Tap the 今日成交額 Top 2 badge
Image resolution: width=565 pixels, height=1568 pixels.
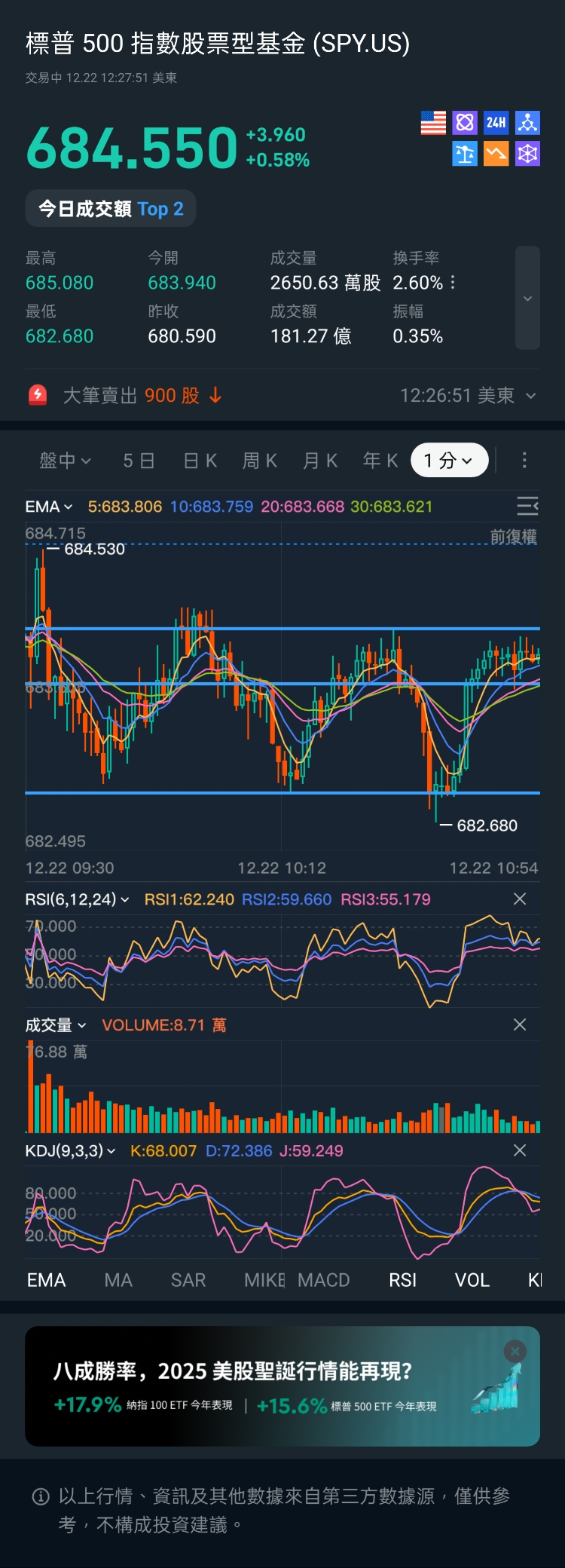[x=111, y=209]
